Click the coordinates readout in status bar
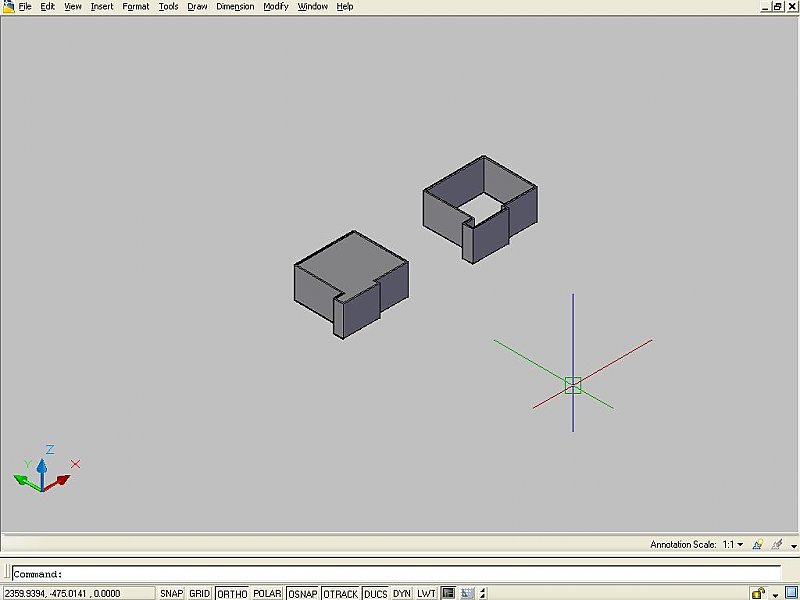The width and height of the screenshot is (800, 600). [62, 593]
